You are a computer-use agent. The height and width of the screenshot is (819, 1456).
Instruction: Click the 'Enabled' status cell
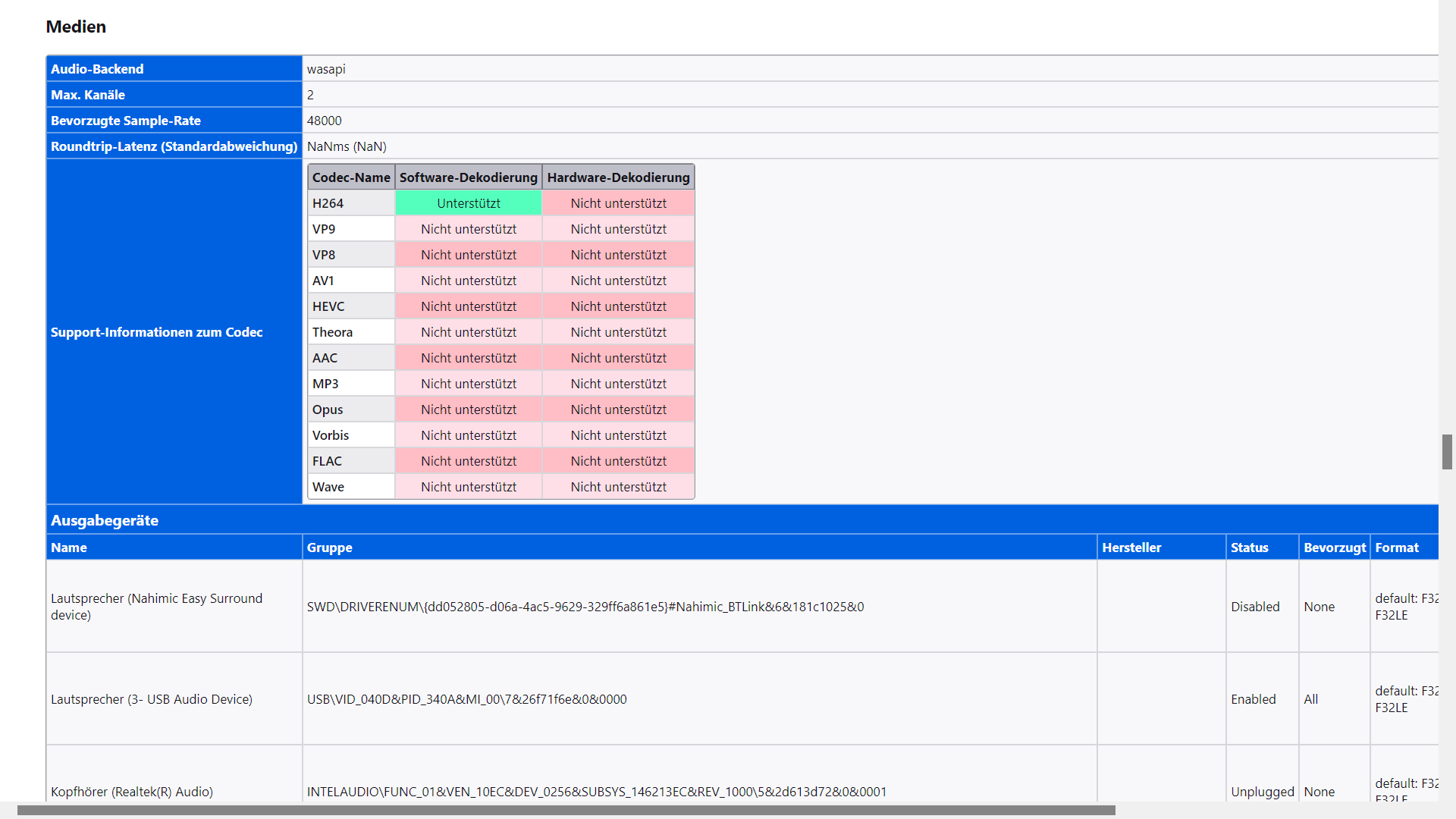1253,699
